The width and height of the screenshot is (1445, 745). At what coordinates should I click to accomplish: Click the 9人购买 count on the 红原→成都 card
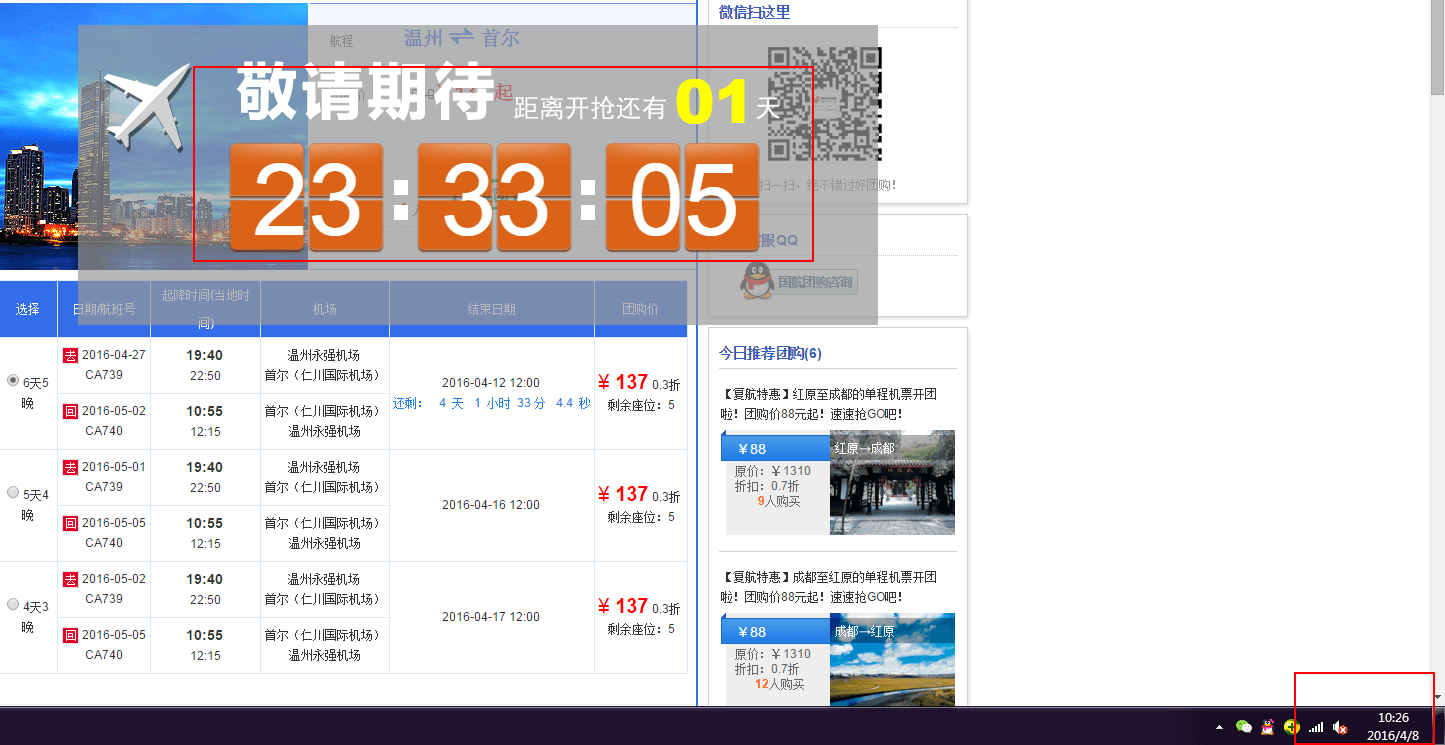tap(779, 501)
